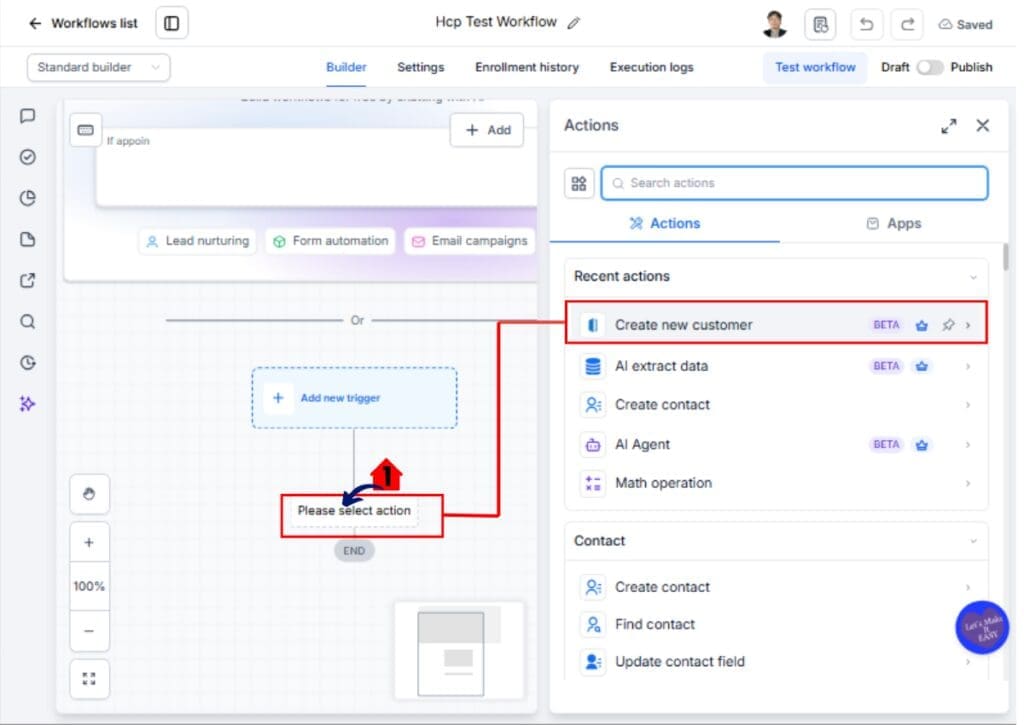Click the Test workflow button
This screenshot has height=725, width=1024.
point(815,67)
